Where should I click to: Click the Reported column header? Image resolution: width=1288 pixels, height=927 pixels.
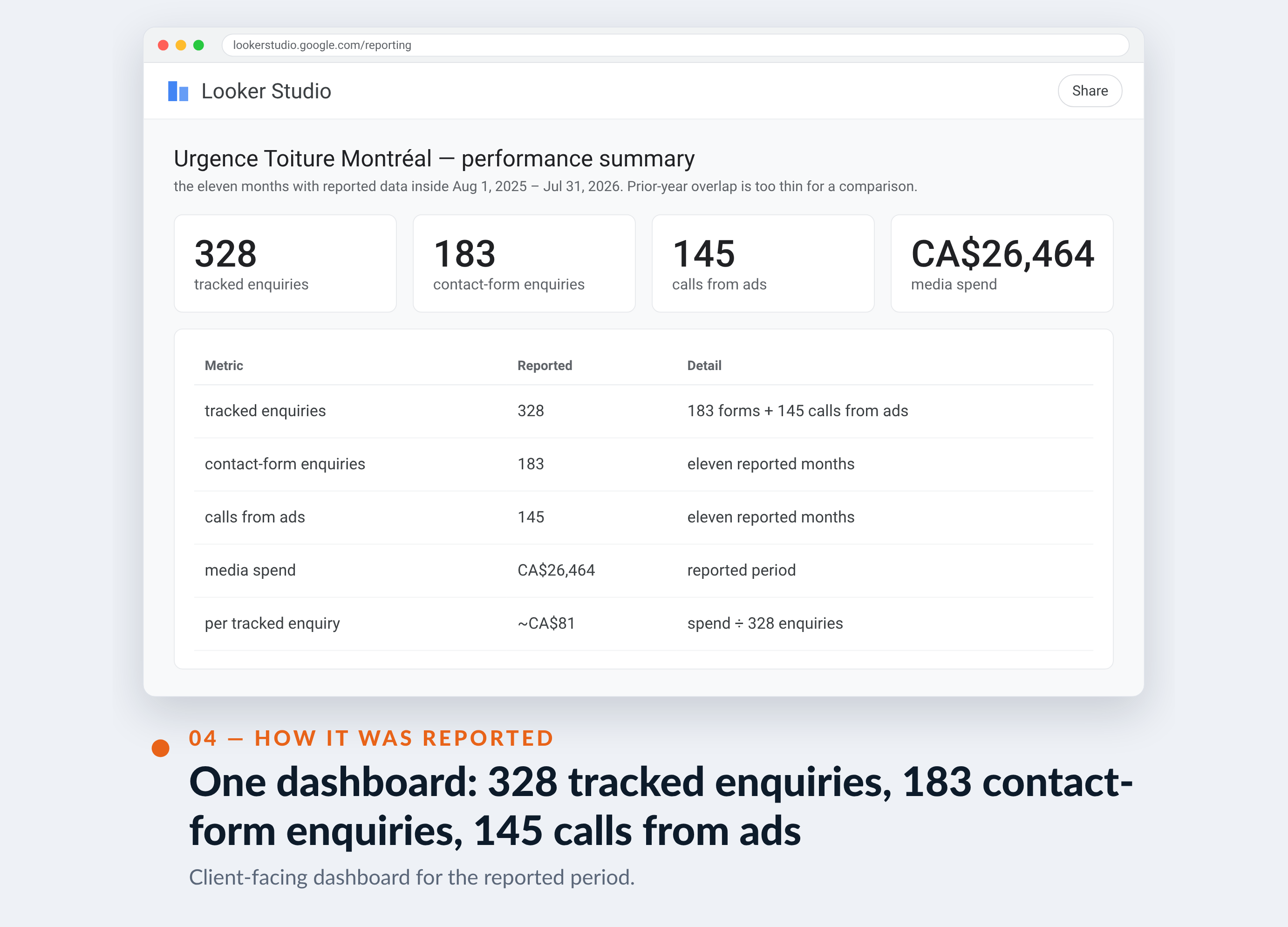coord(545,365)
